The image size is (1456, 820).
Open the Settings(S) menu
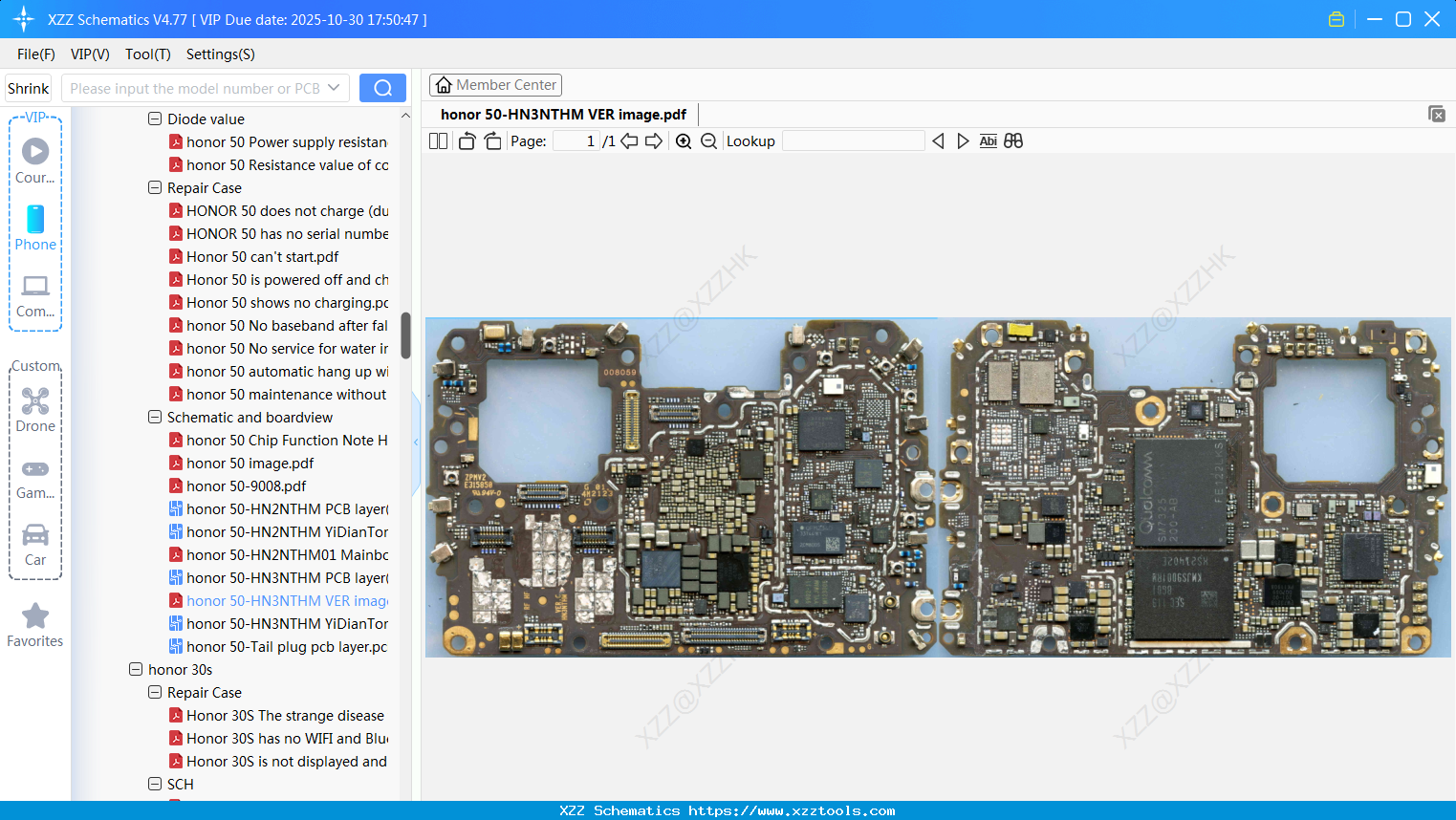pos(221,54)
